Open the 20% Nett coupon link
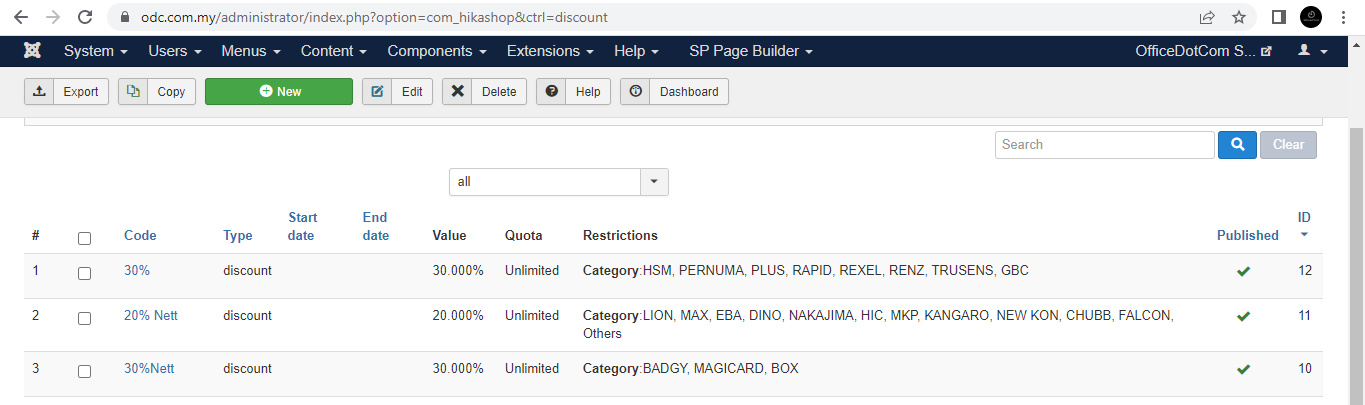Screen dimensions: 1365x405 click(x=151, y=316)
